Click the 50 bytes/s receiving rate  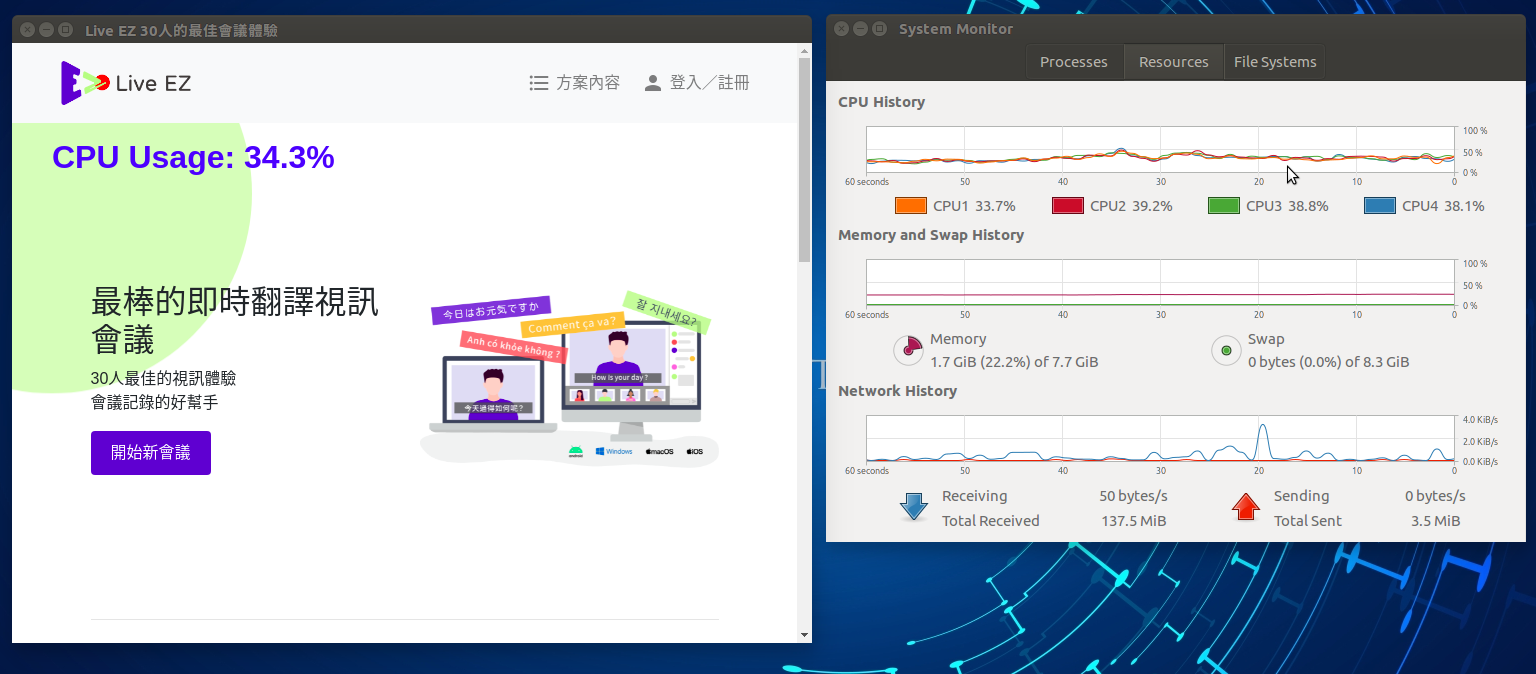pyautogui.click(x=1133, y=496)
